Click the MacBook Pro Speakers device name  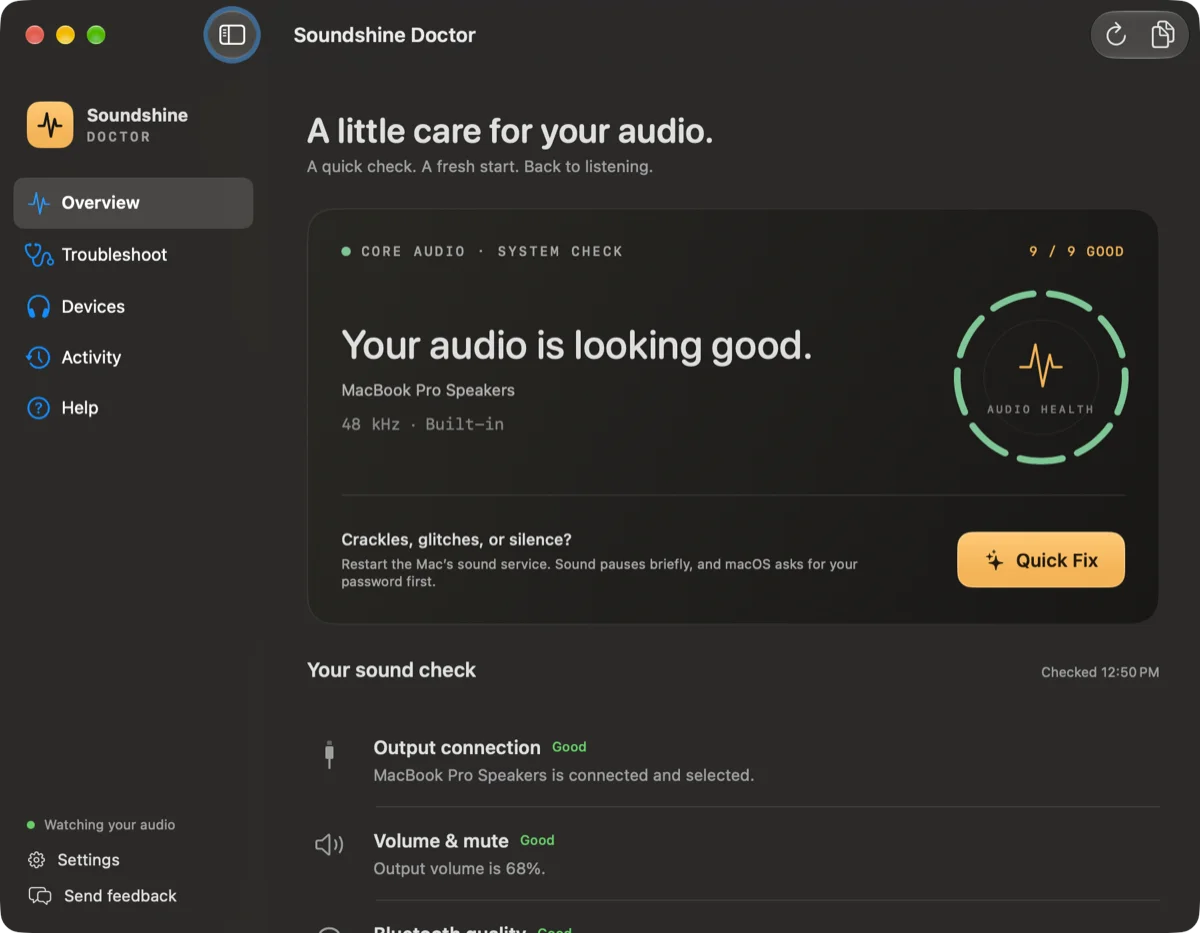428,390
